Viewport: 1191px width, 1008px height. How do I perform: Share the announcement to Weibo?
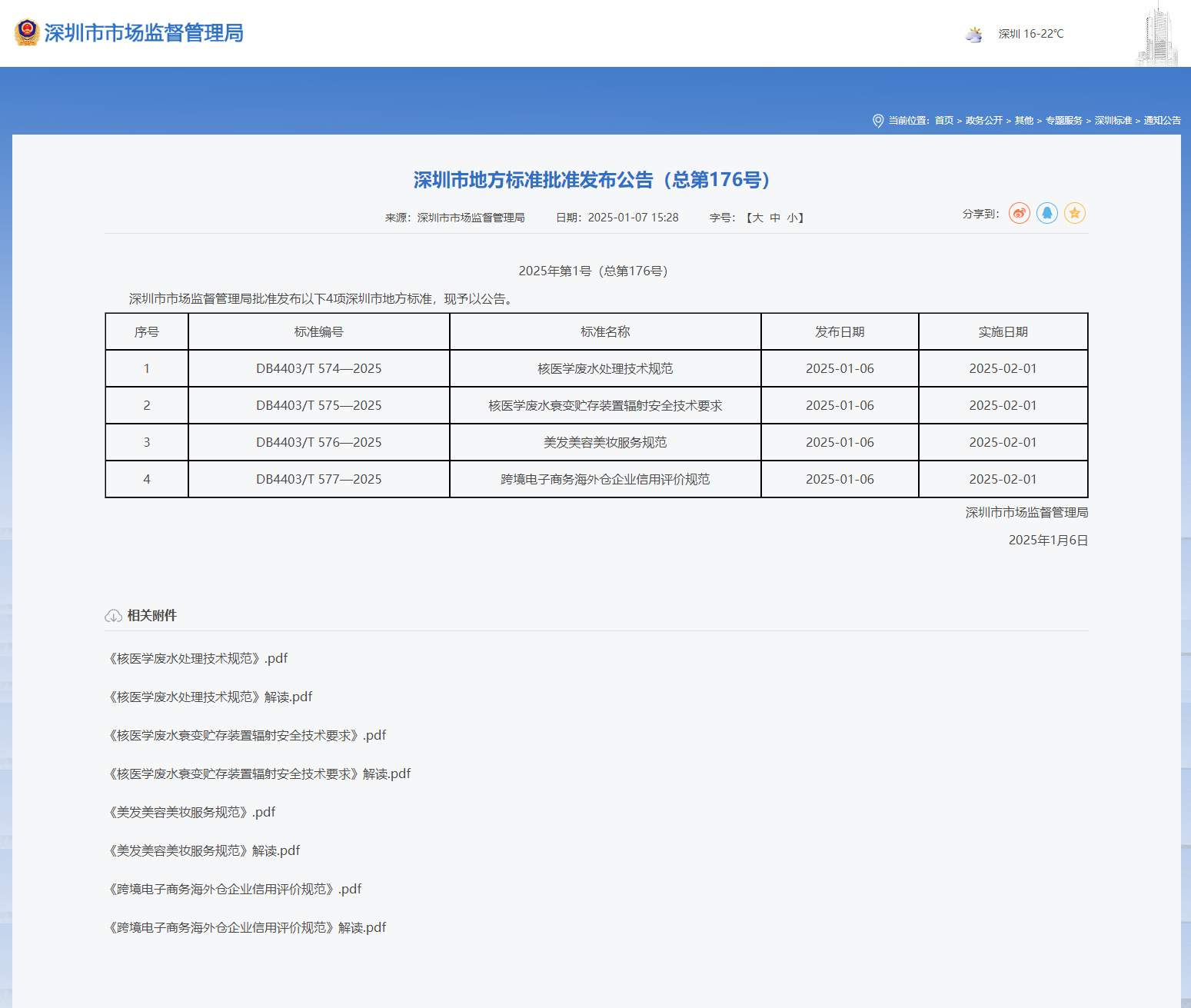[x=1019, y=213]
